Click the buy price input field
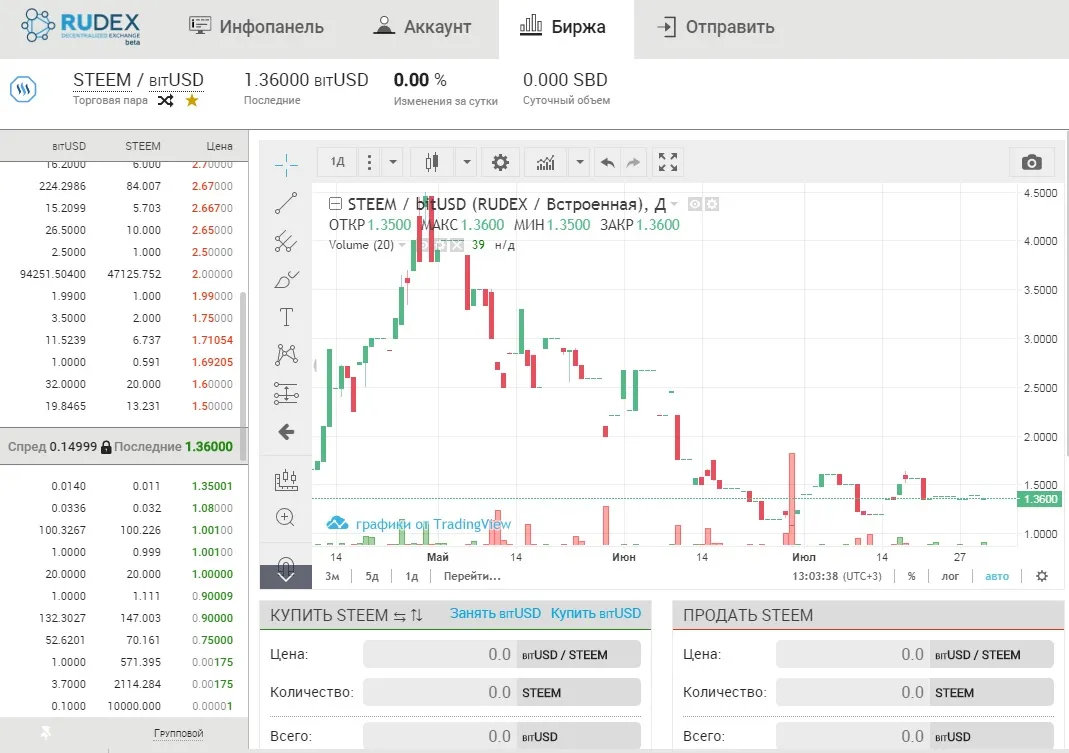 click(440, 654)
